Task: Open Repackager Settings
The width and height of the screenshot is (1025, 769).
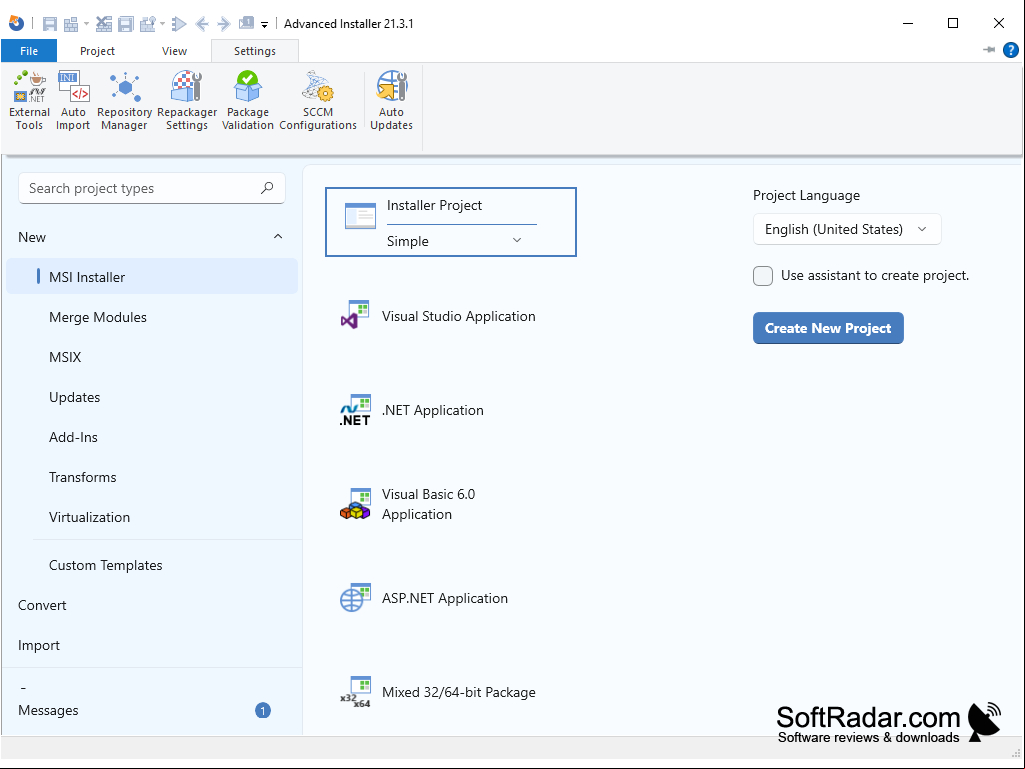Action: point(187,101)
